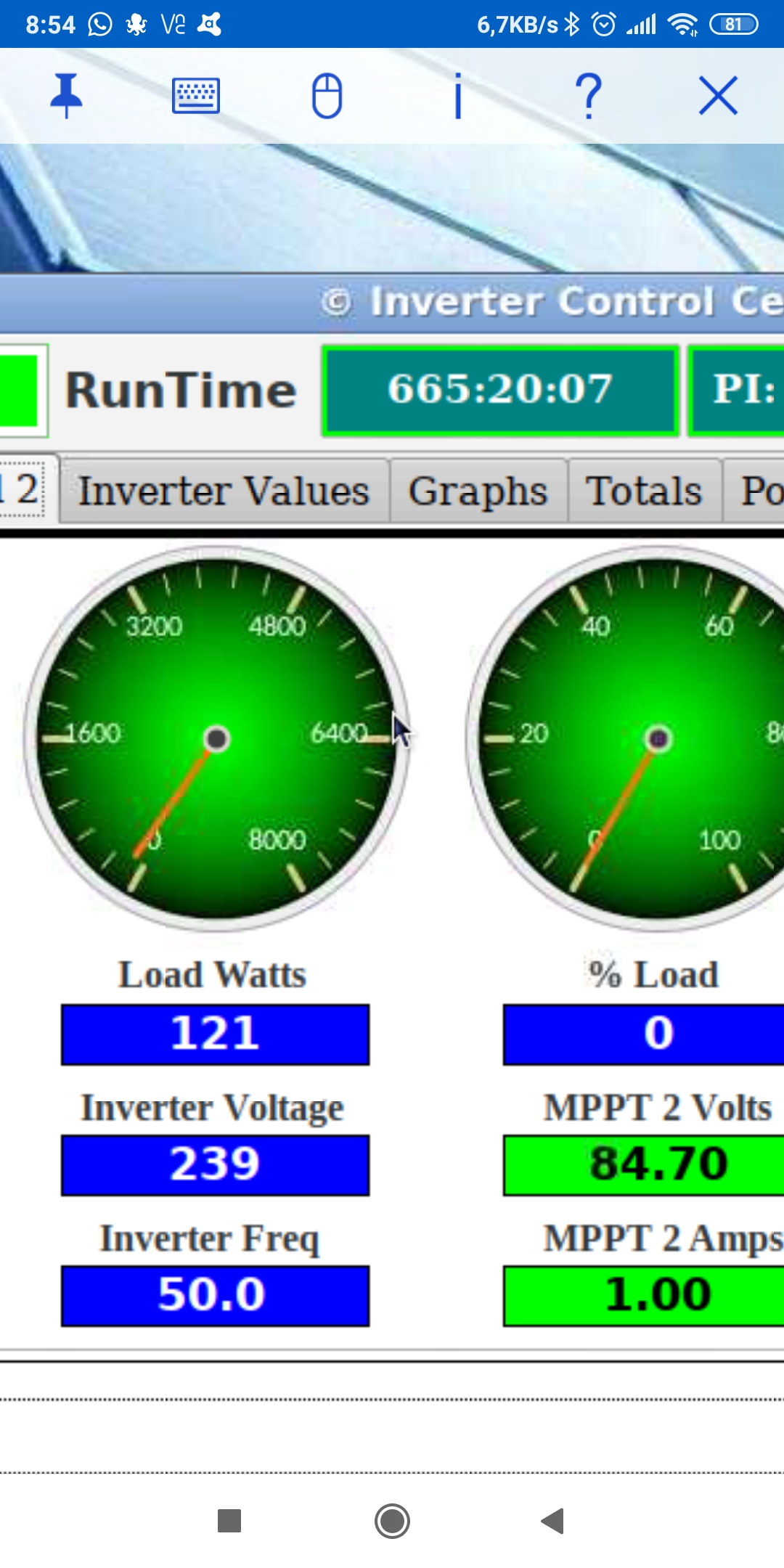
Task: Click the % Load label
Action: click(x=654, y=974)
